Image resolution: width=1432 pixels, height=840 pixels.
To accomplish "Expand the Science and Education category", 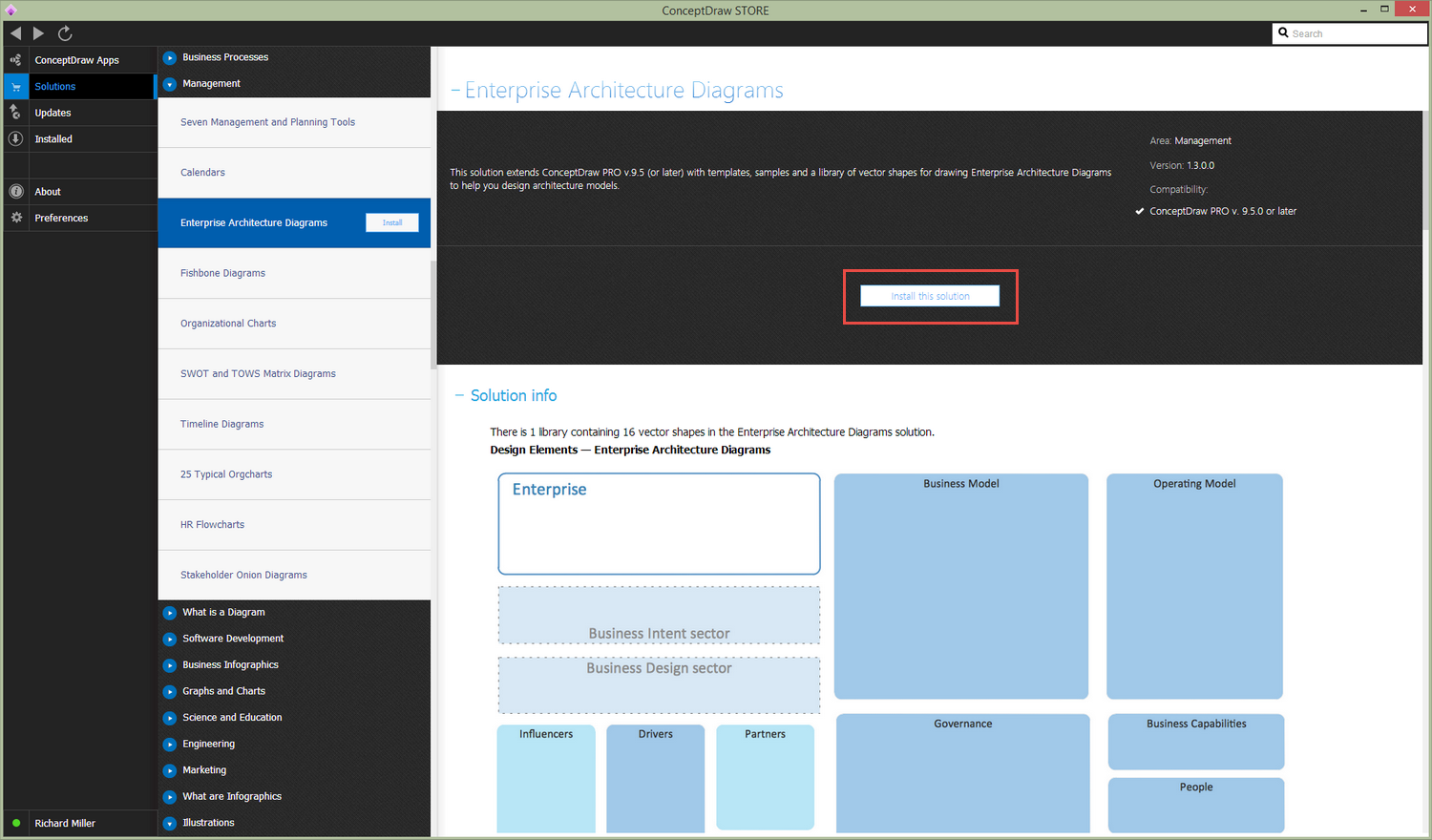I will (x=170, y=718).
